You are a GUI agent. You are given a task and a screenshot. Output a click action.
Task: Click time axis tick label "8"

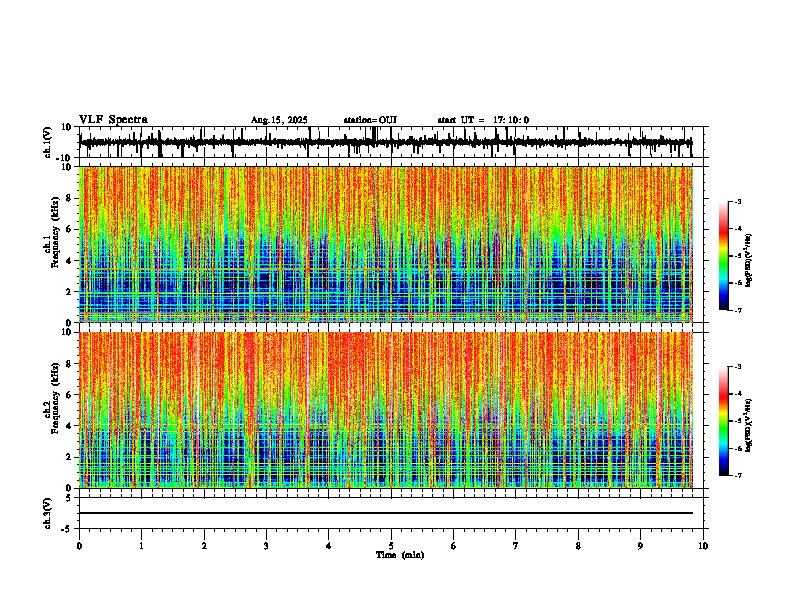coord(578,546)
